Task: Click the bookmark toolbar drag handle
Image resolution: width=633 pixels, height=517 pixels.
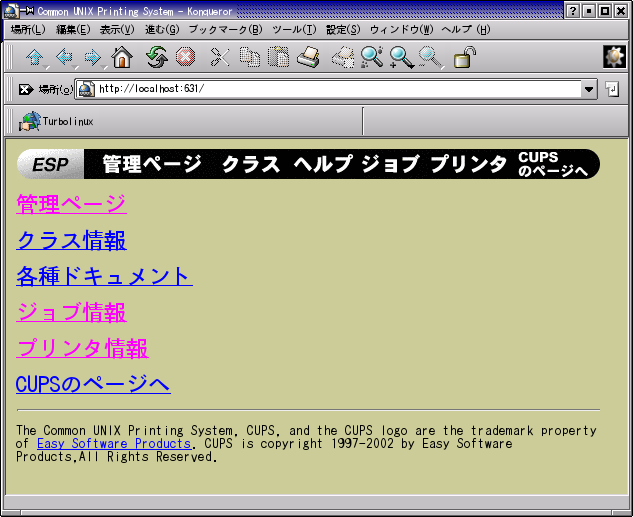Action: point(10,121)
